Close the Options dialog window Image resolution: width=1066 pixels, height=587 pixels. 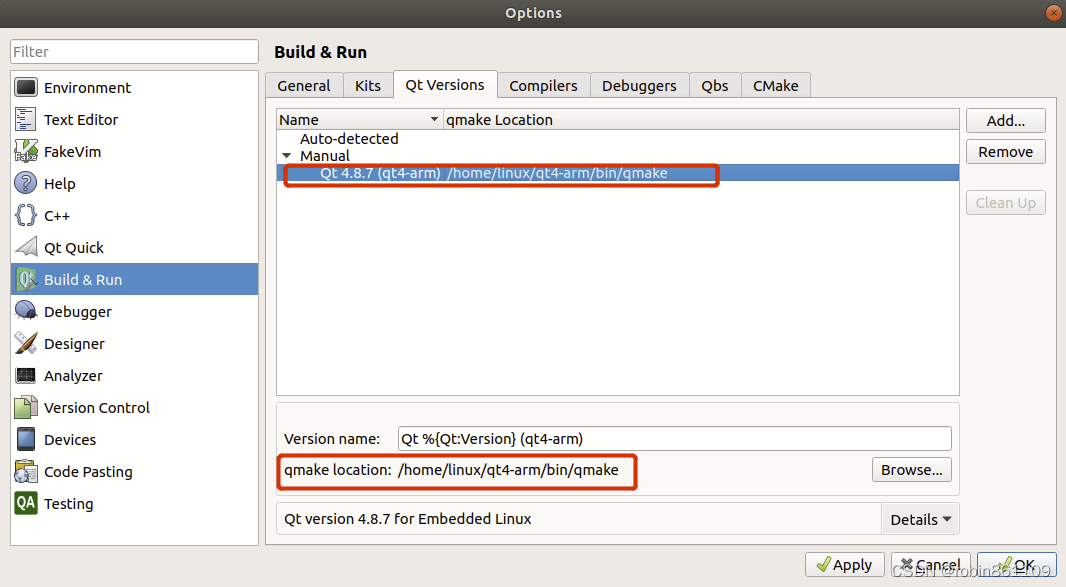pos(1053,13)
